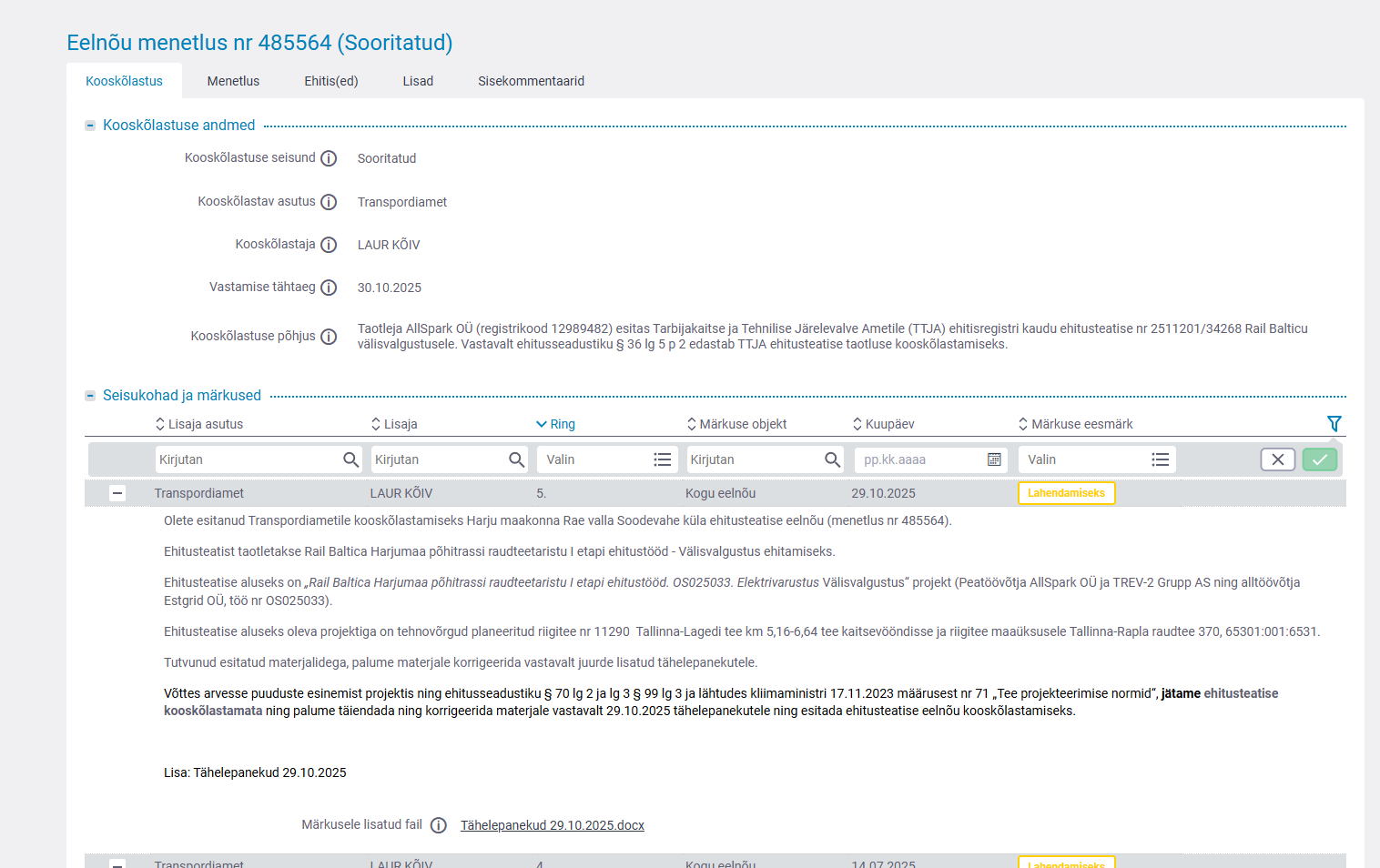1380x868 pixels.
Task: Click info icon beside Kooskõlastuse põhjus
Action: 329,337
